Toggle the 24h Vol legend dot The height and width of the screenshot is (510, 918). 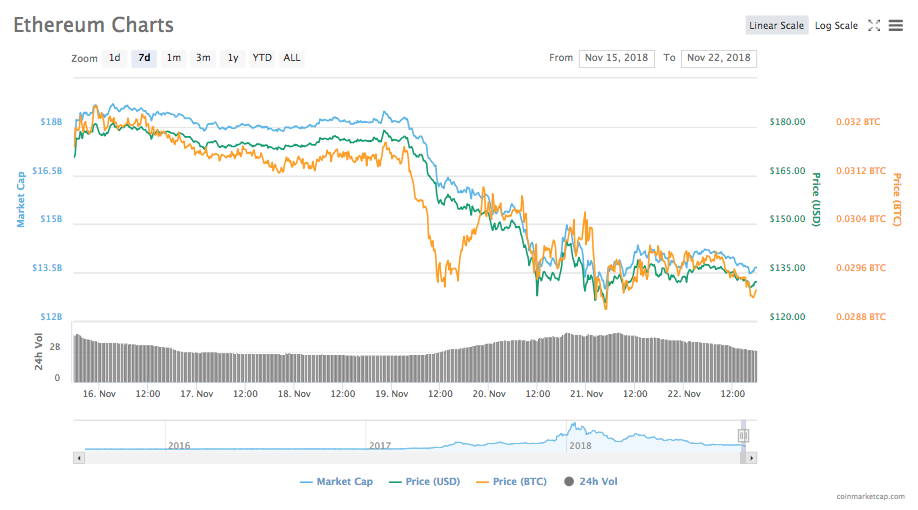[x=568, y=481]
